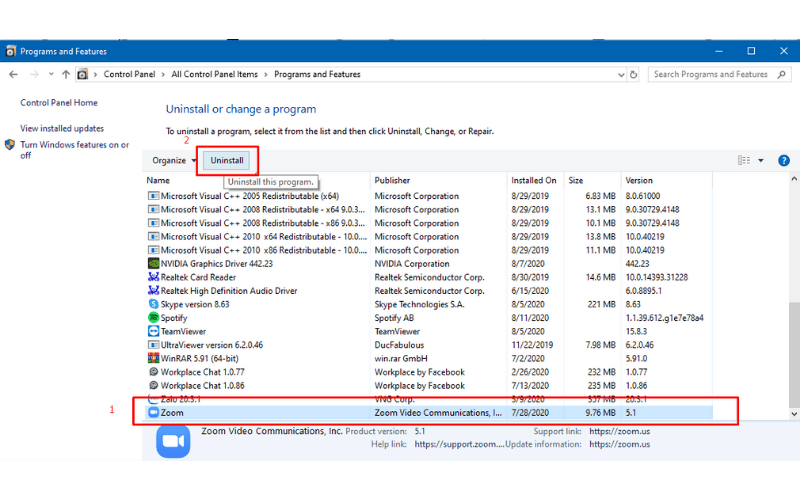The image size is (800, 500).
Task: Open the recent locations dropdown chevron
Action: point(51,74)
